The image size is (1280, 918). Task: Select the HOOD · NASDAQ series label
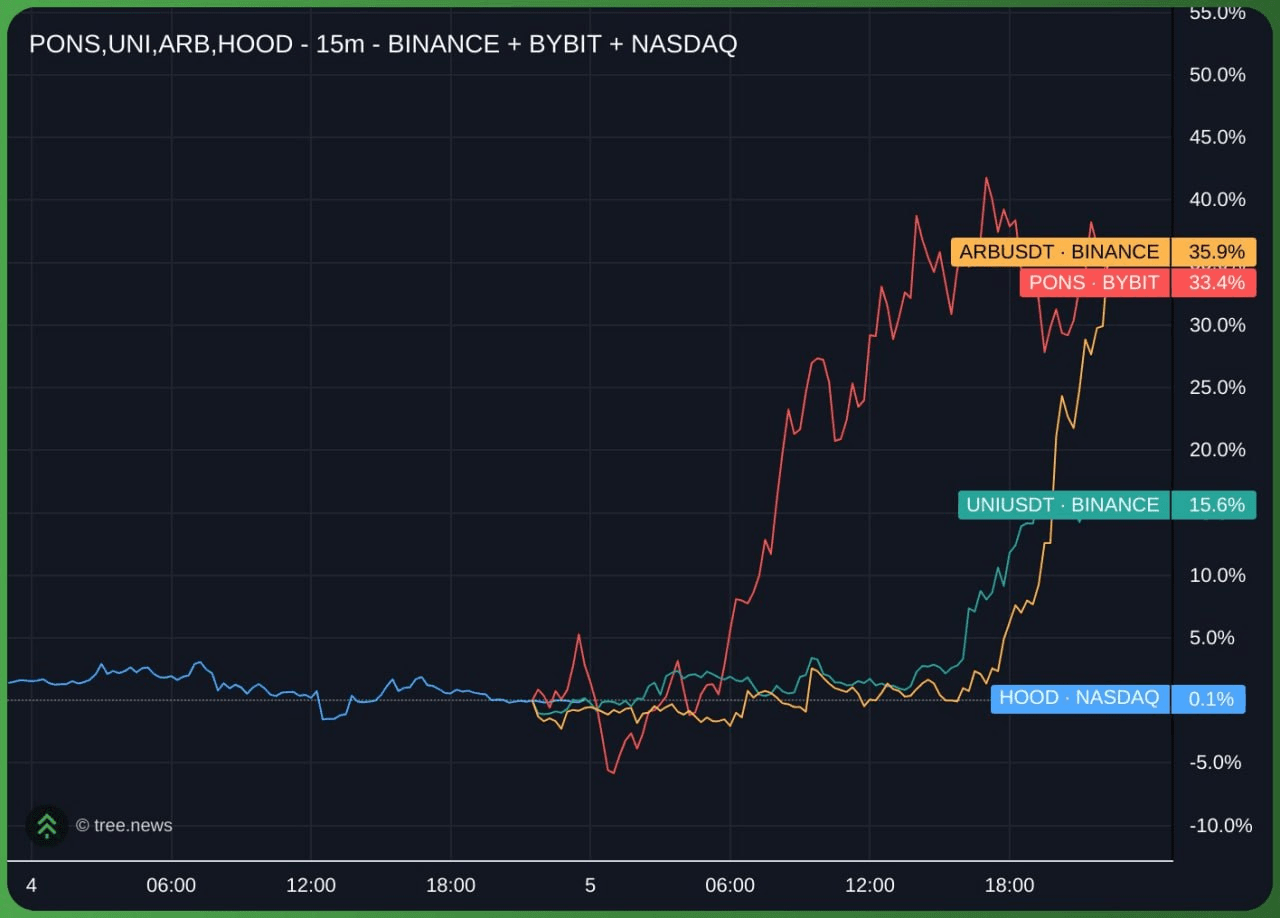1079,698
